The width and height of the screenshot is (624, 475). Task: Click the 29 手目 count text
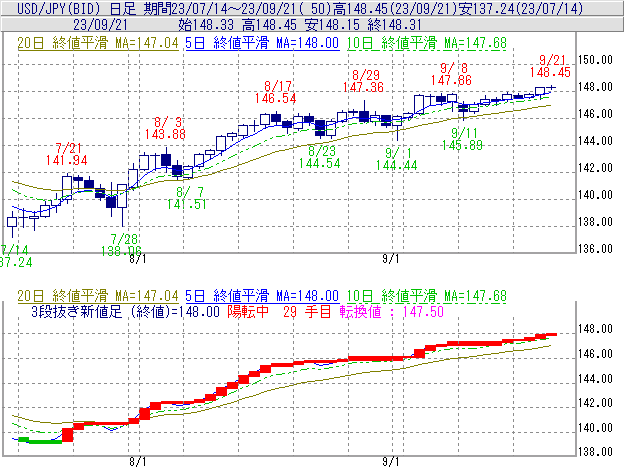tap(307, 312)
